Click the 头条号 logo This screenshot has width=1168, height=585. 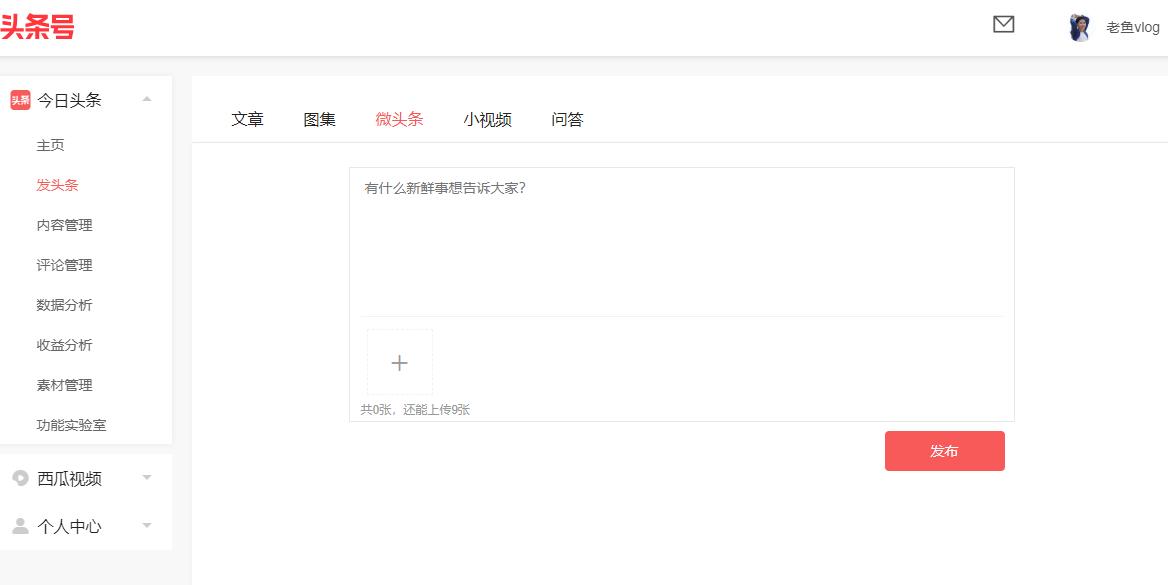33,26
